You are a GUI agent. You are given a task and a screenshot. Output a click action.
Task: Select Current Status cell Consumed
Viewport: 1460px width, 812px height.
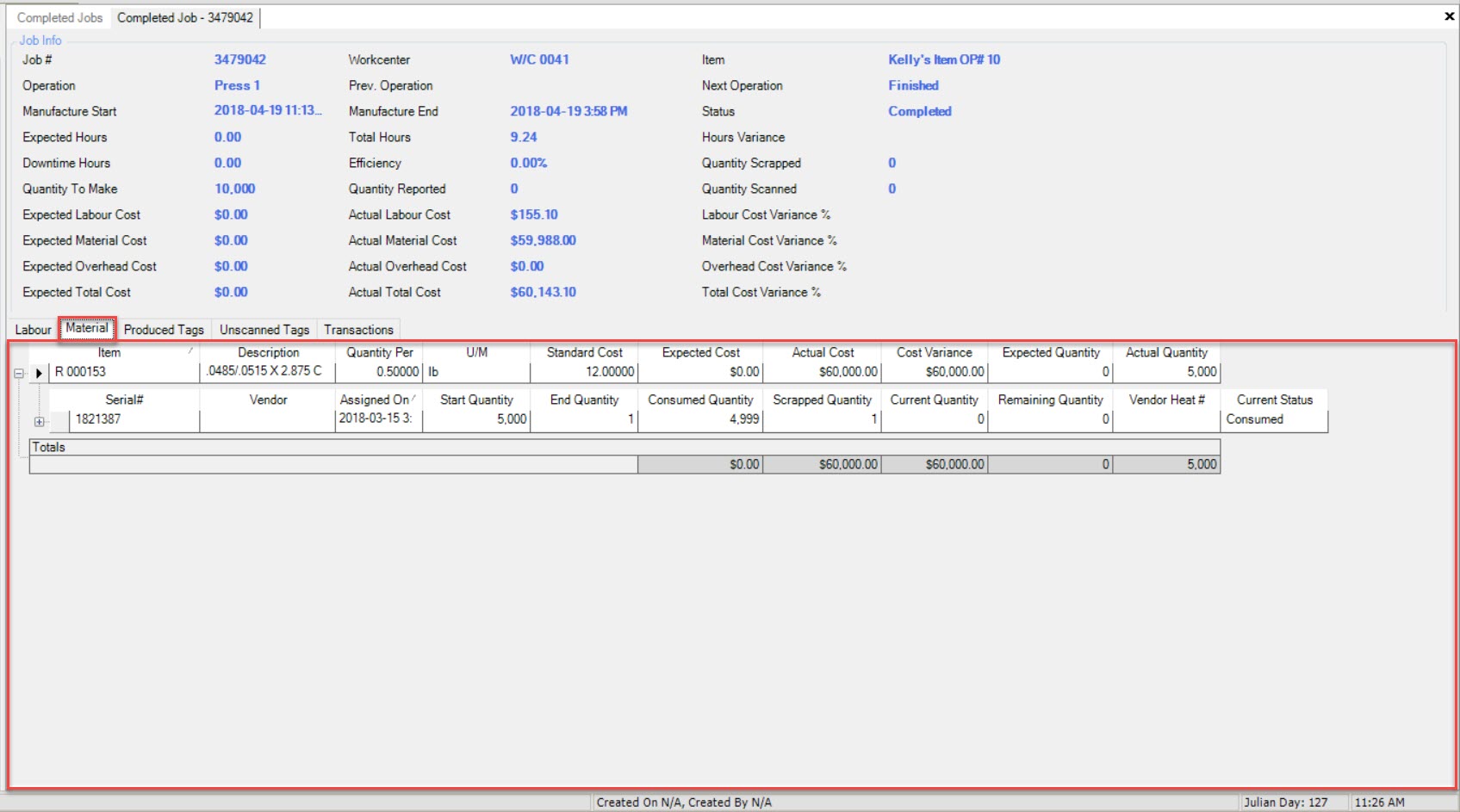tap(1275, 419)
